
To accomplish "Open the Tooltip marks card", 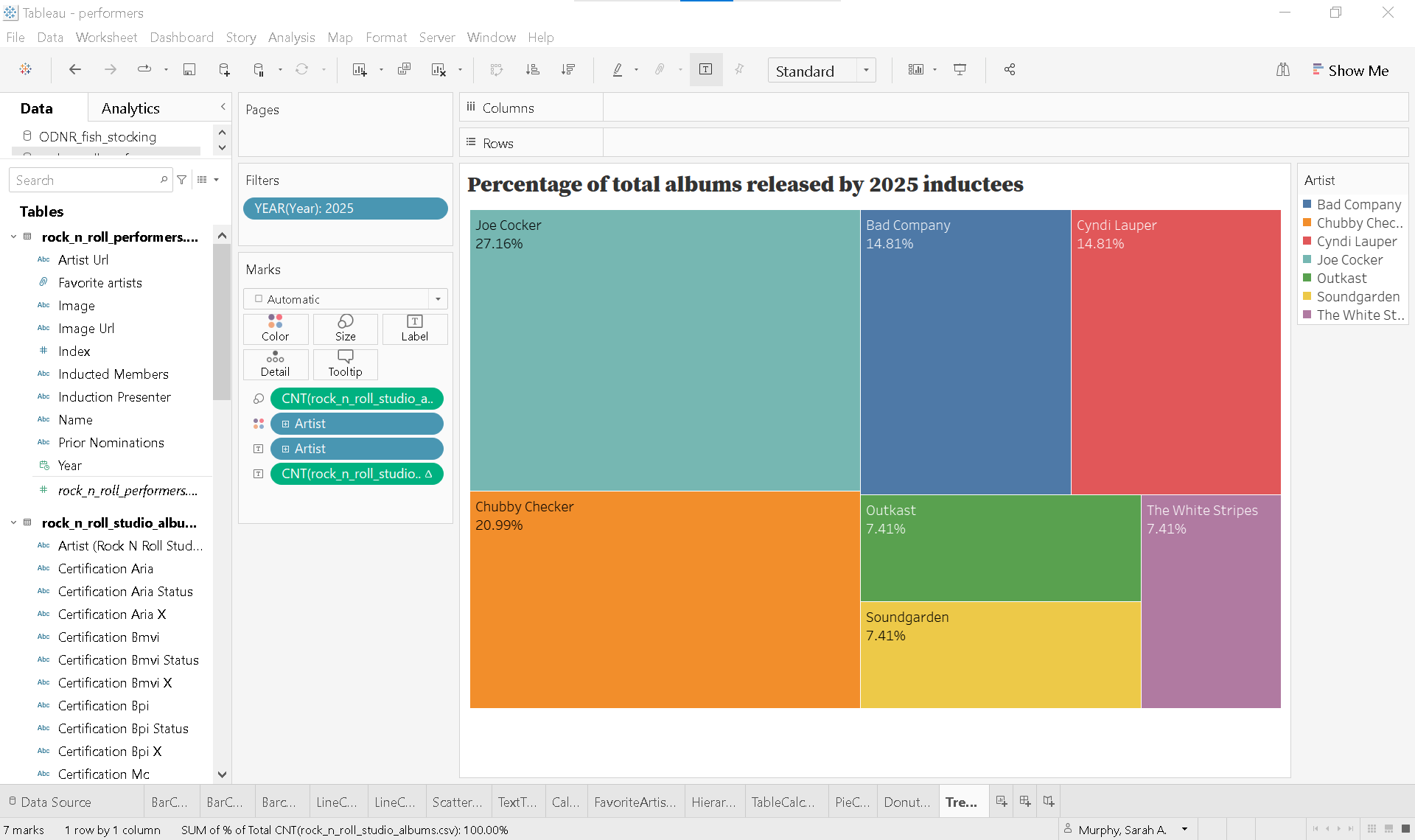I will pyautogui.click(x=345, y=363).
